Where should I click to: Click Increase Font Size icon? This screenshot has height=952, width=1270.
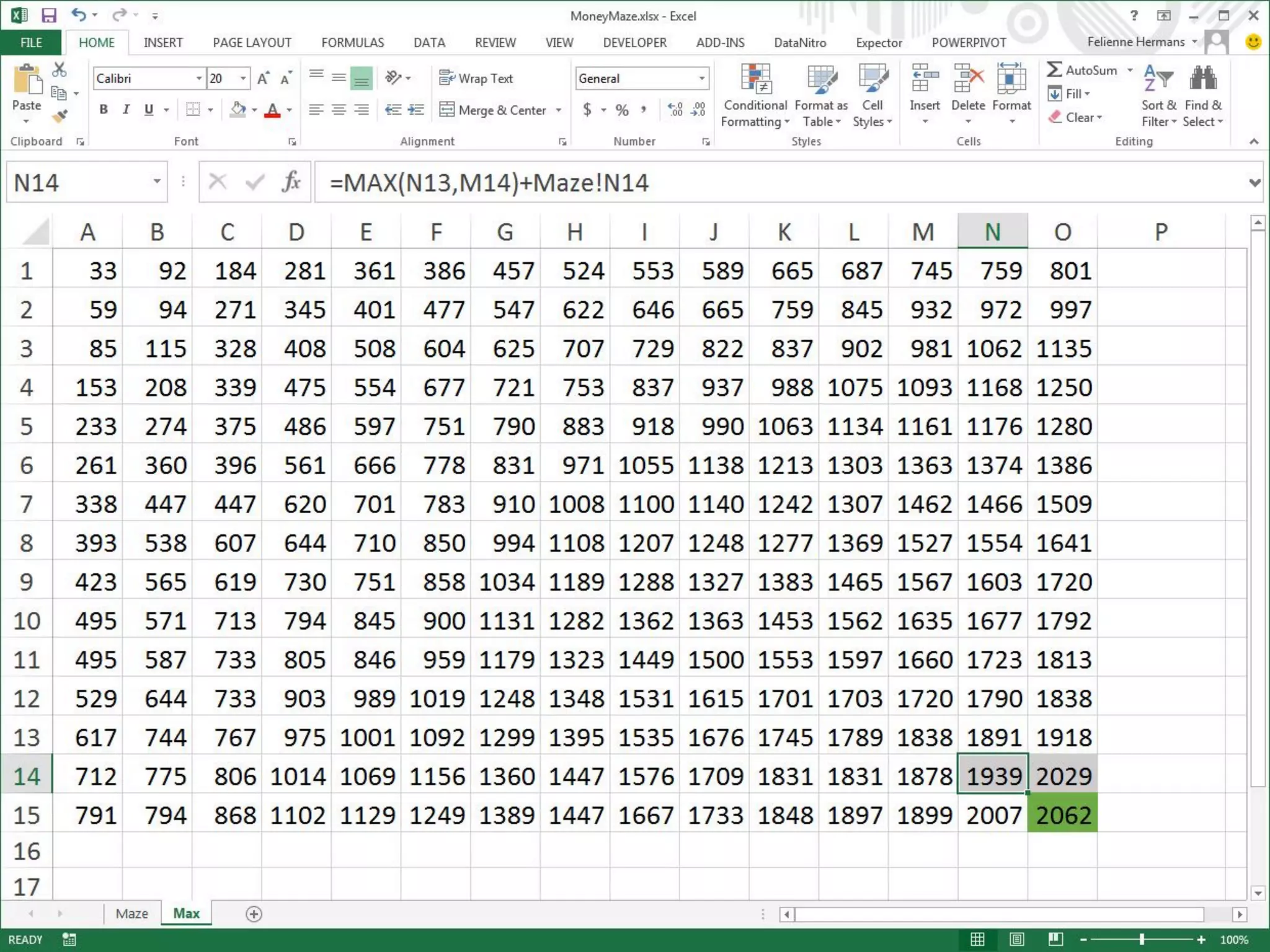(263, 79)
